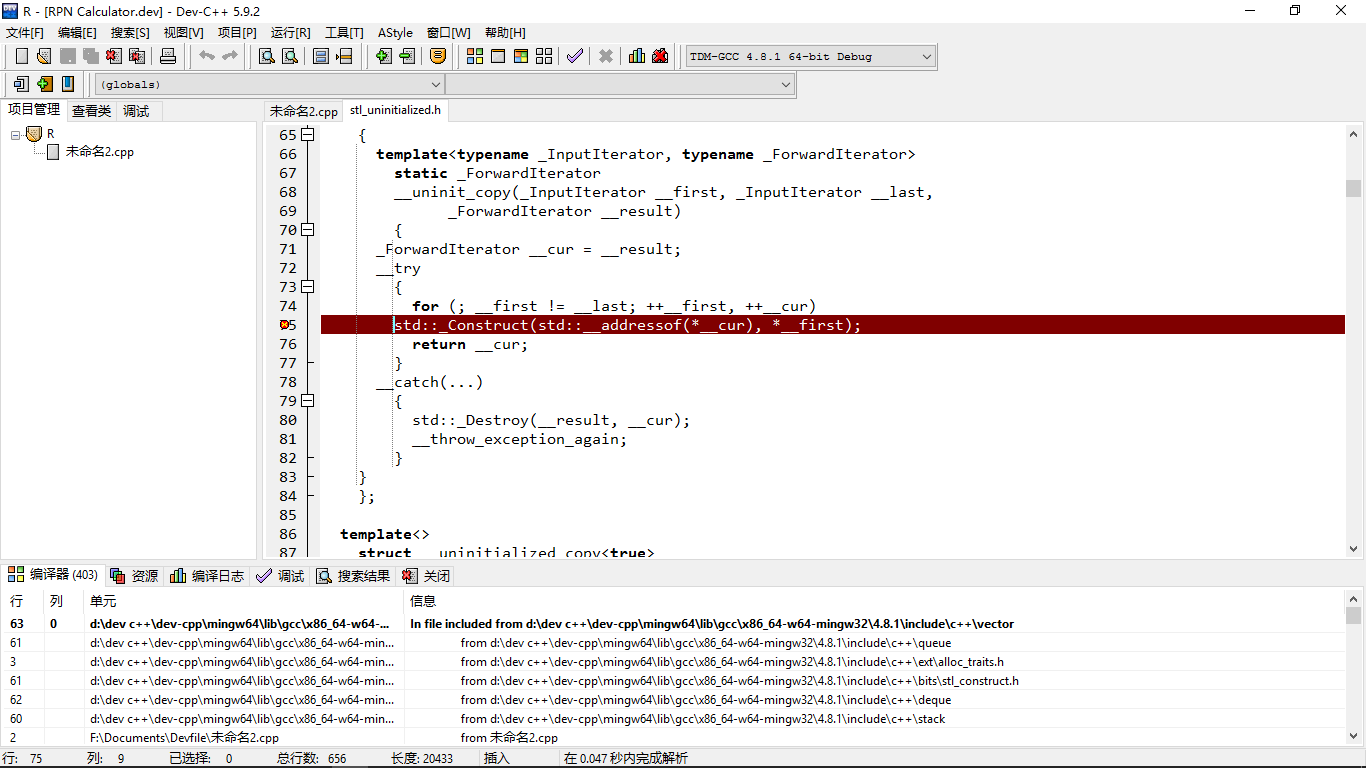This screenshot has width=1366, height=768.
Task: Toggle the breakpoint on line 75
Action: (286, 325)
